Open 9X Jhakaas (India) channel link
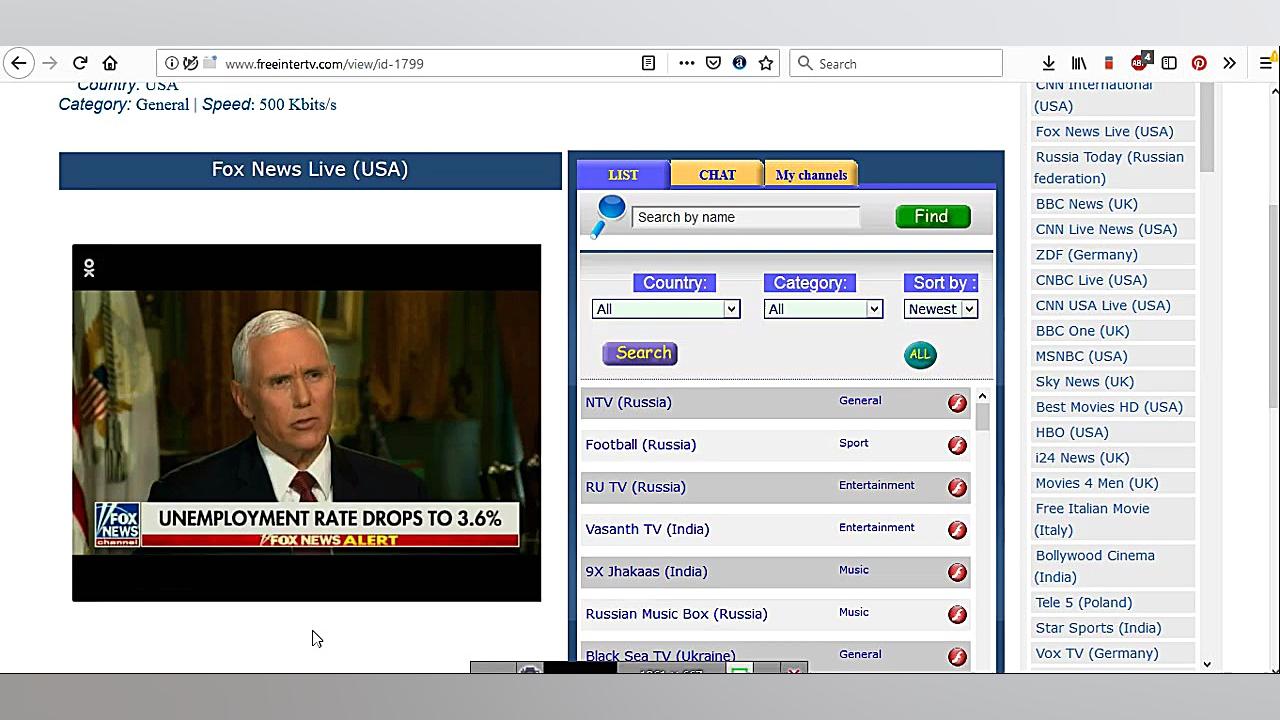The width and height of the screenshot is (1280, 720). (646, 571)
